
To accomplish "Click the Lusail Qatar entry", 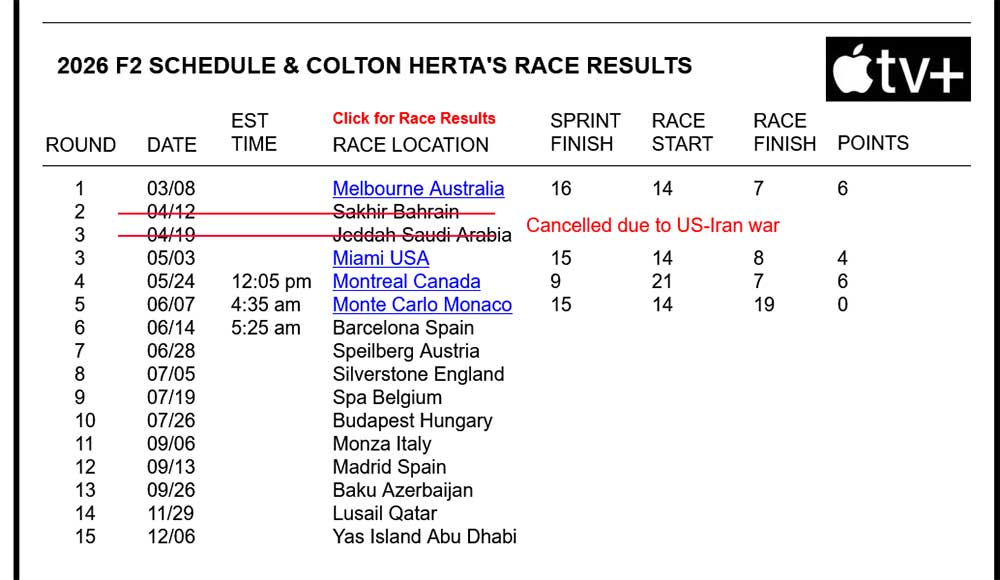I will 385,513.
